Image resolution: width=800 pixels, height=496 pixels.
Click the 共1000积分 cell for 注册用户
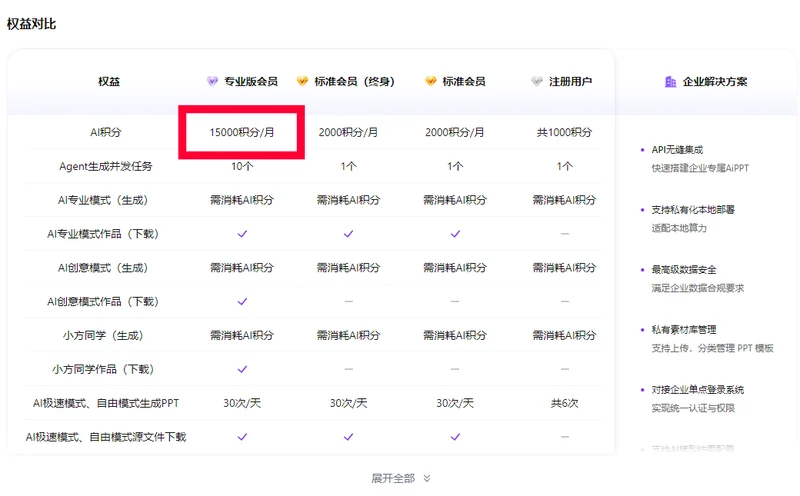(x=564, y=132)
